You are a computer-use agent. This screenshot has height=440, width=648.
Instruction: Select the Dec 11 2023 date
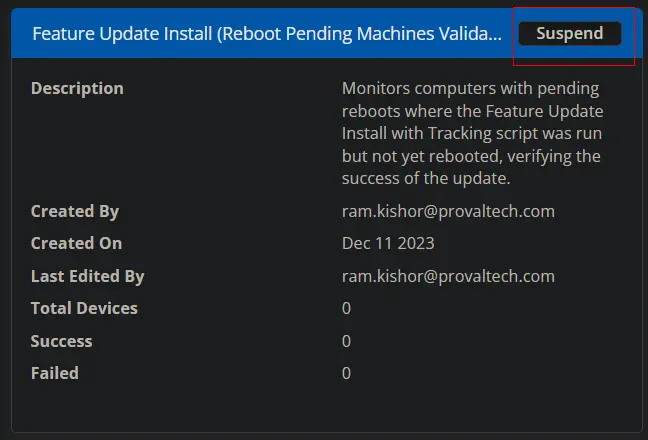(388, 243)
